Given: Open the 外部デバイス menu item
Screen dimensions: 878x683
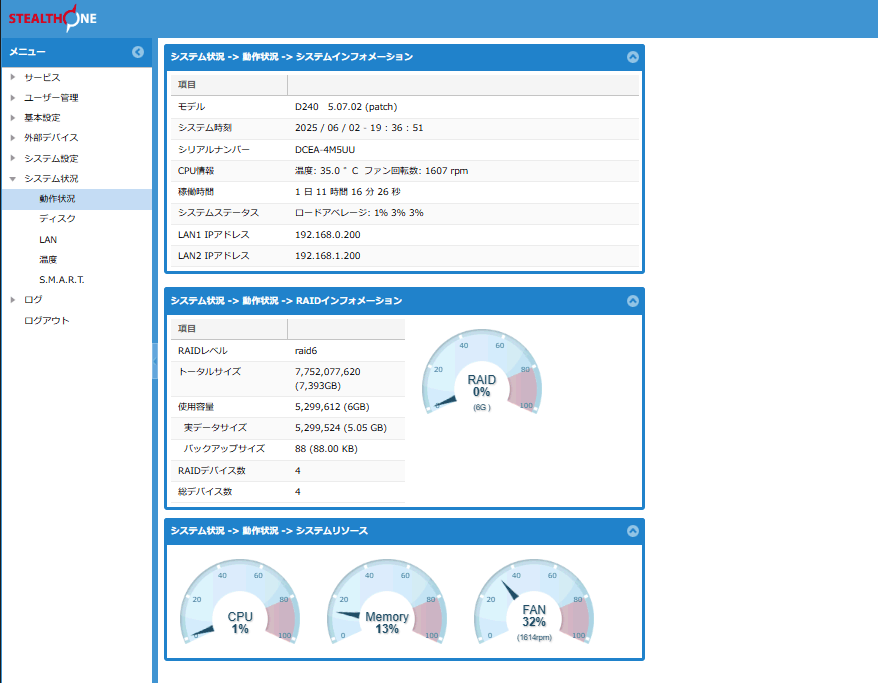Looking at the screenshot, I should coord(51,138).
